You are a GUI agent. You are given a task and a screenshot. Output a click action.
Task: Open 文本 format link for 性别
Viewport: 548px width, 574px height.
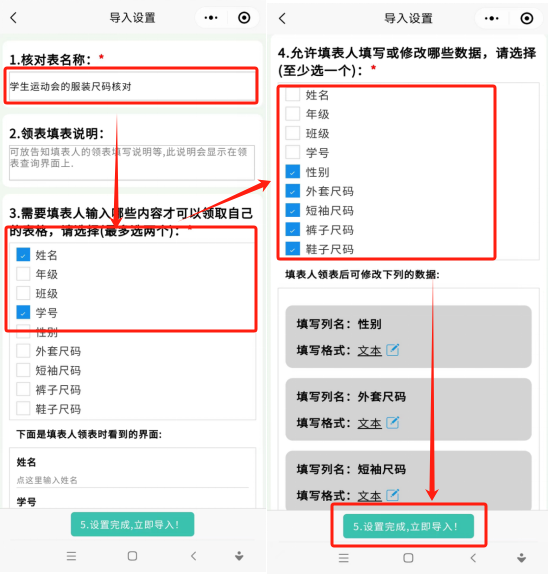pyautogui.click(x=369, y=351)
